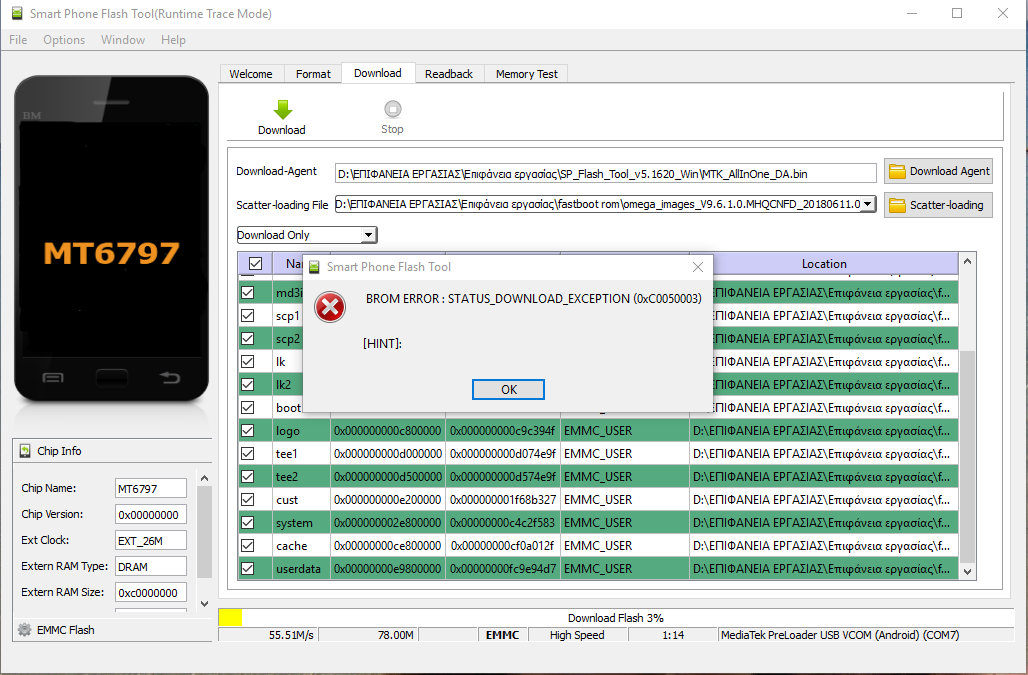Toggle the system partition checkbox
Image resolution: width=1028 pixels, height=675 pixels.
click(247, 523)
